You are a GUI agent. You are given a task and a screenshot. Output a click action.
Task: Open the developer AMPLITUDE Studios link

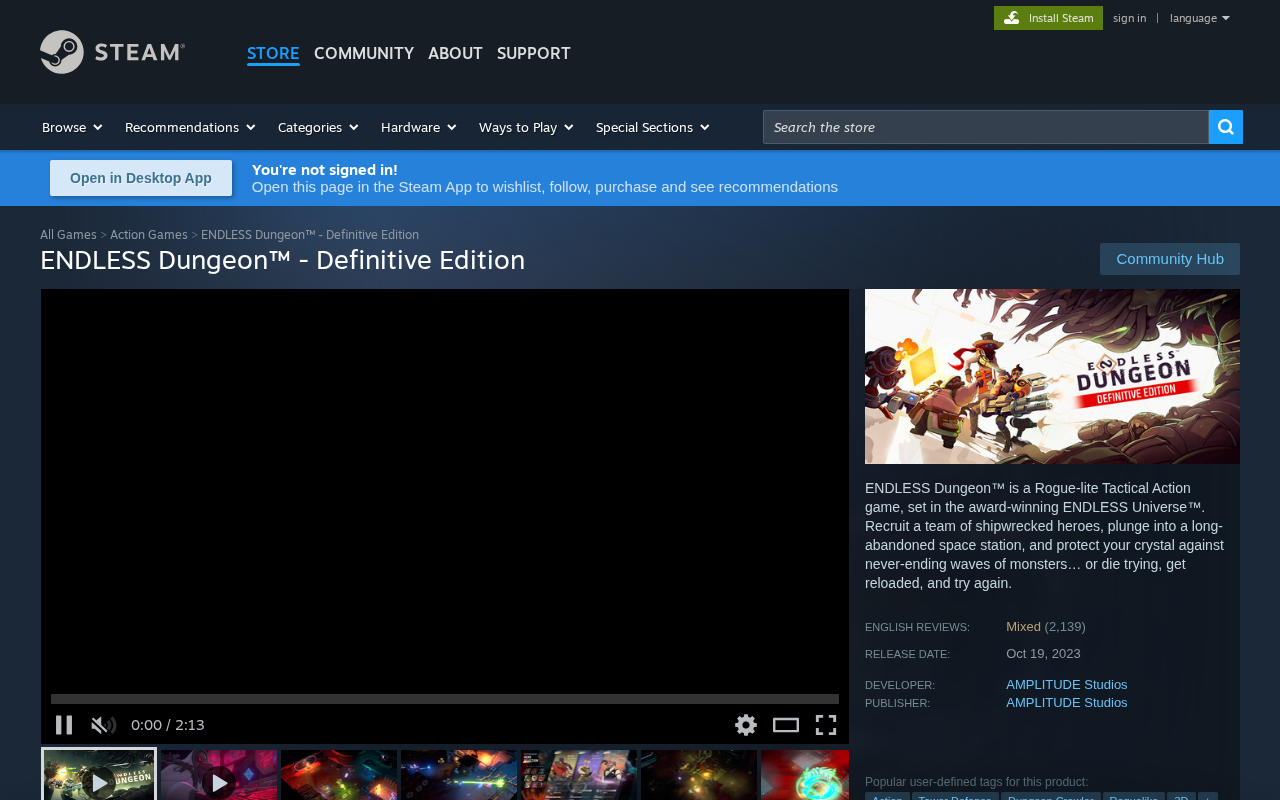tap(1067, 685)
